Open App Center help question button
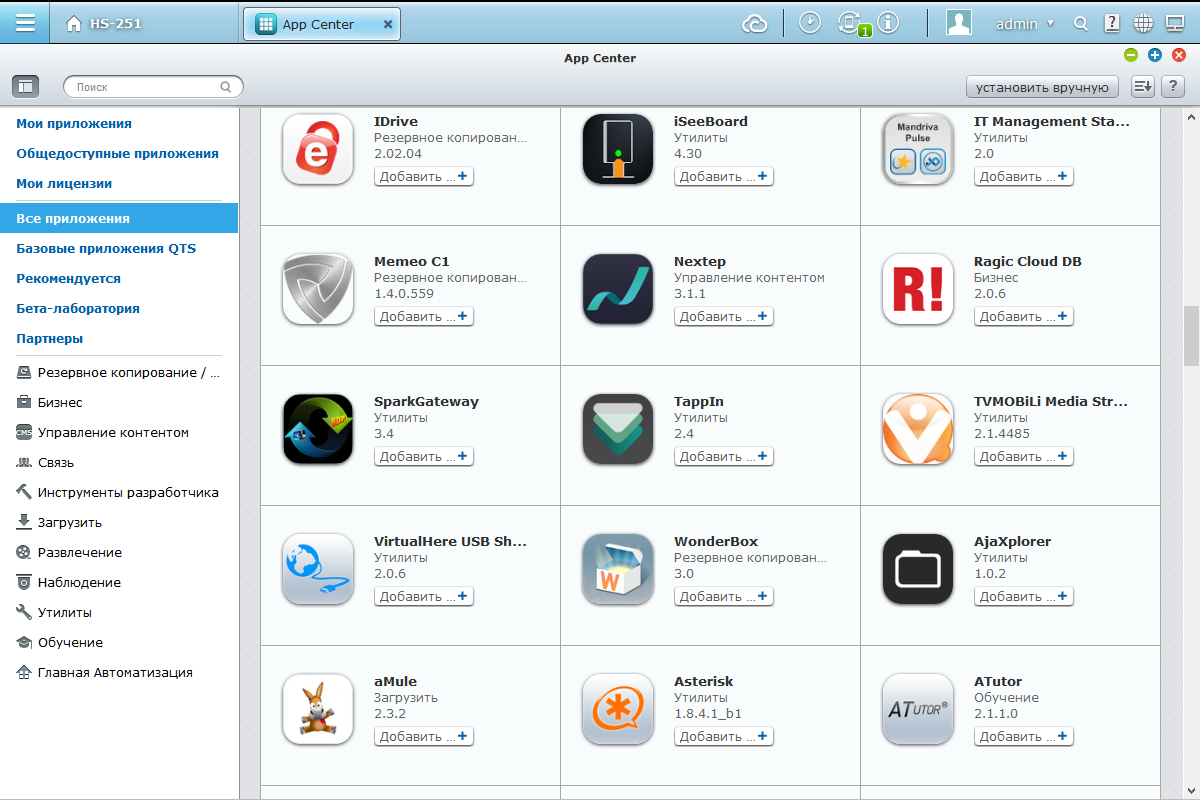The image size is (1200, 800). (1171, 87)
